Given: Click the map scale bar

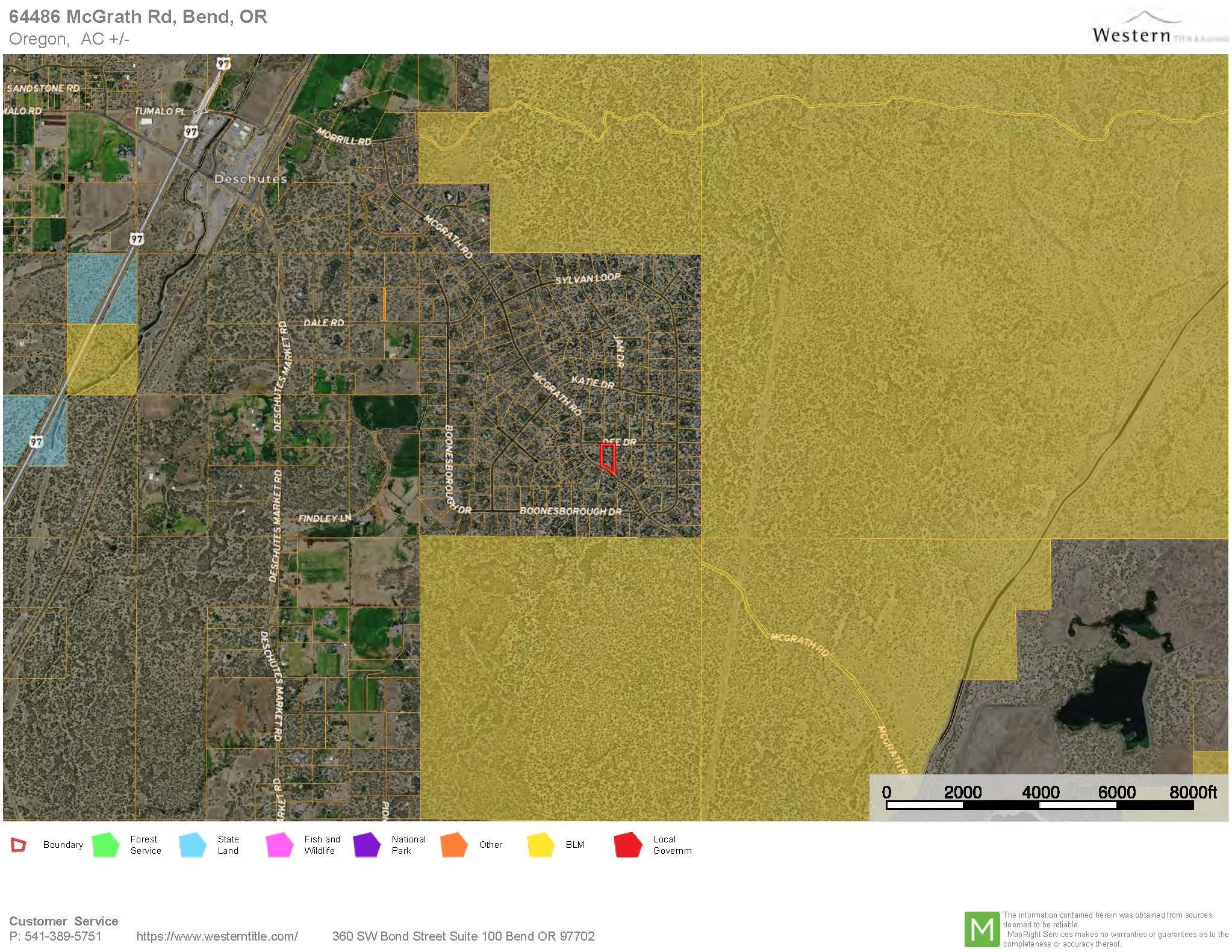Looking at the screenshot, I should pyautogui.click(x=1040, y=804).
